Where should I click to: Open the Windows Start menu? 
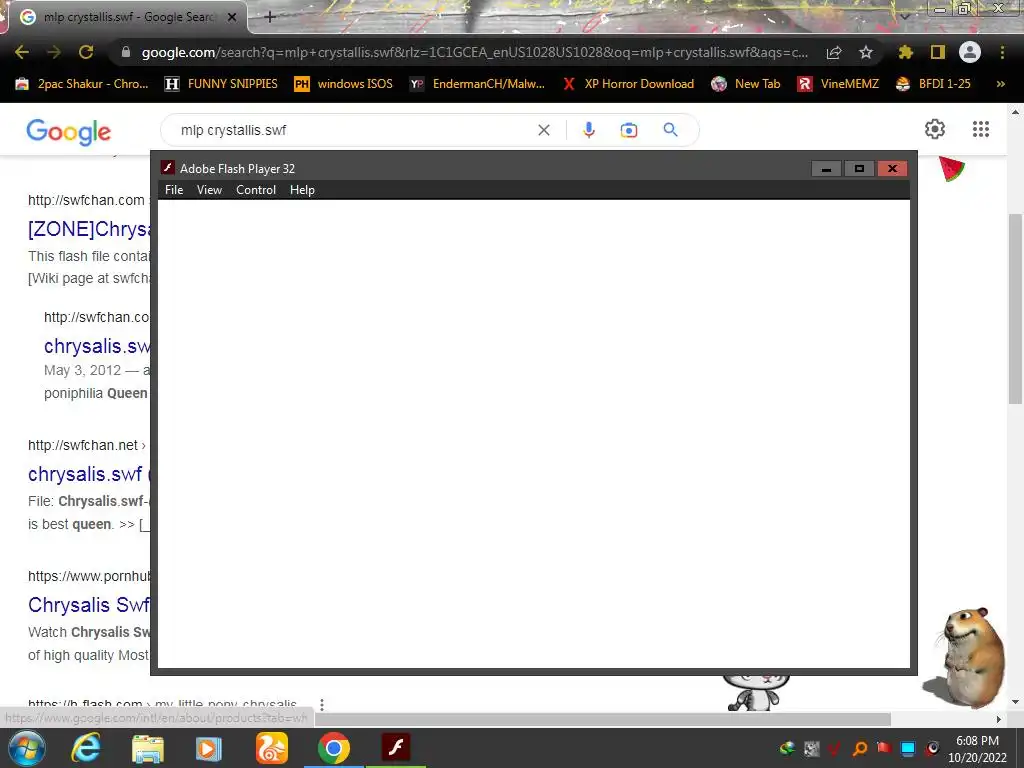tap(26, 748)
